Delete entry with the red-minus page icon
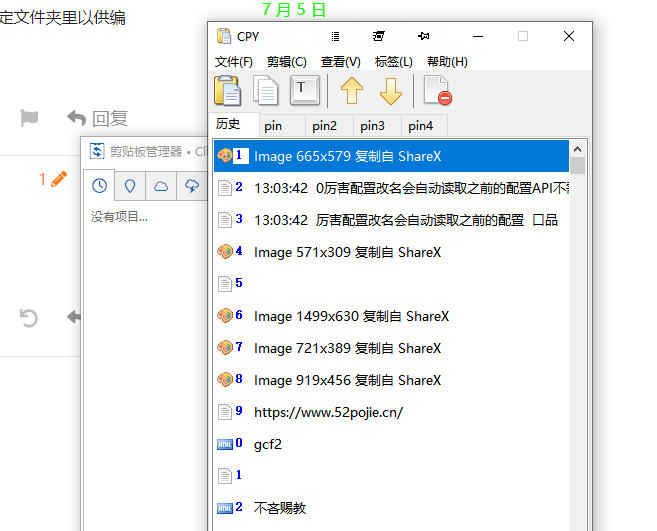The image size is (657, 531). (x=437, y=91)
